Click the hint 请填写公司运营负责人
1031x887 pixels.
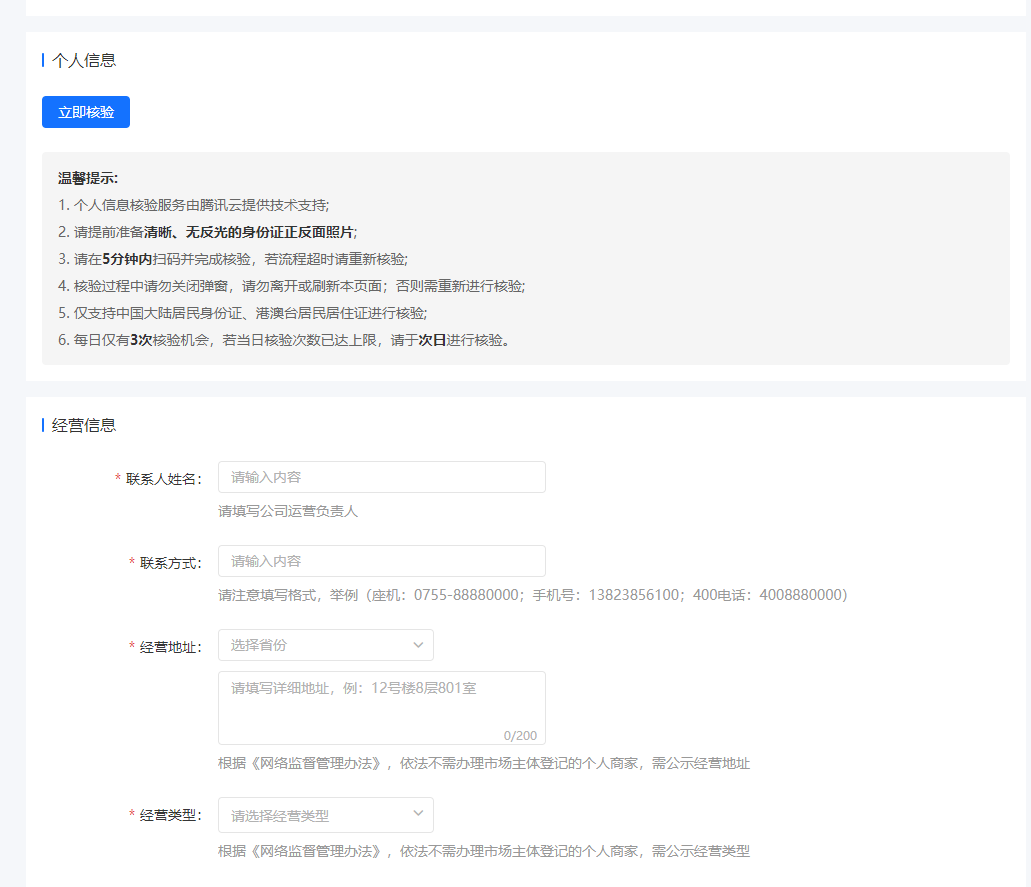[288, 511]
